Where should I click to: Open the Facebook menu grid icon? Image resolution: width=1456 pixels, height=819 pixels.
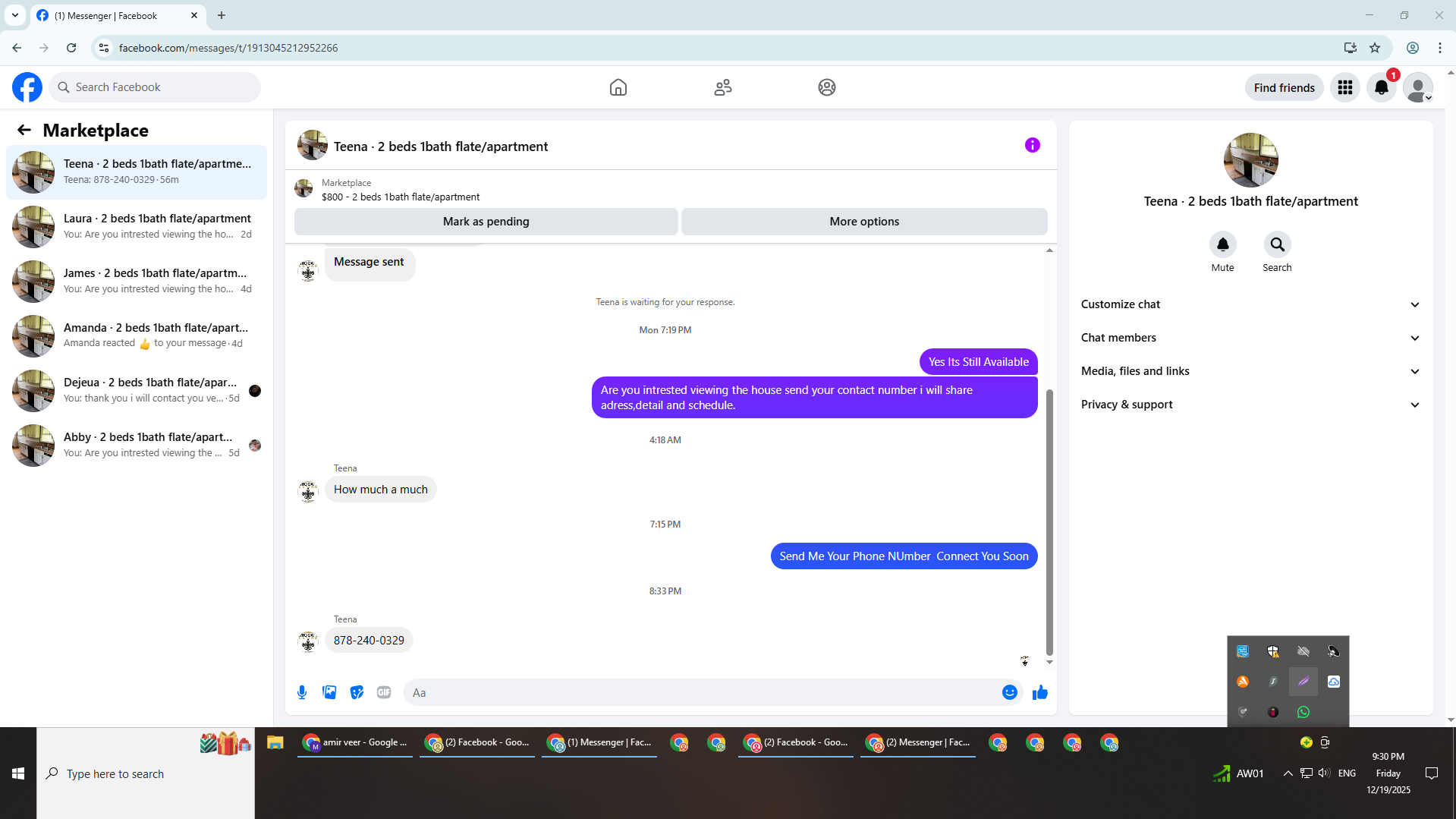pos(1345,87)
